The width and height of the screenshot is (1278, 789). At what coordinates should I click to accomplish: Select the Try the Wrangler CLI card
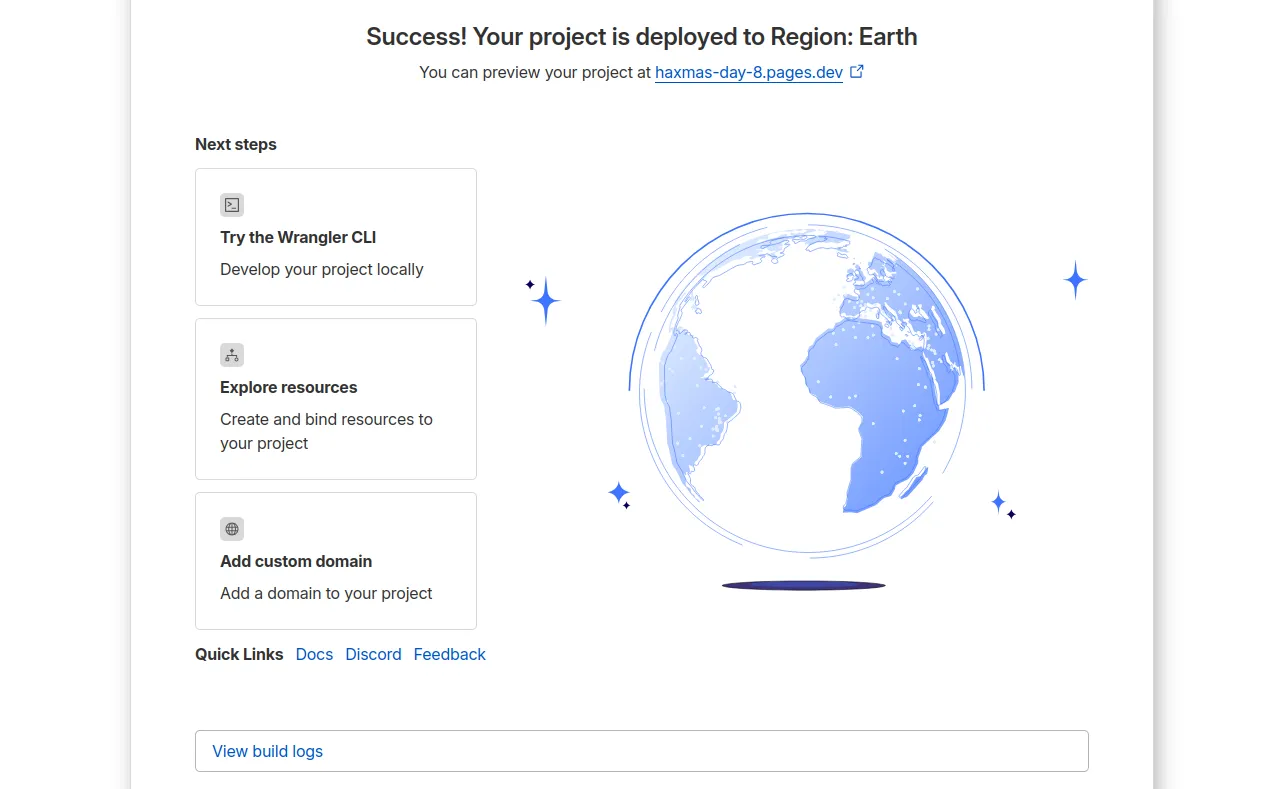pyautogui.click(x=335, y=237)
